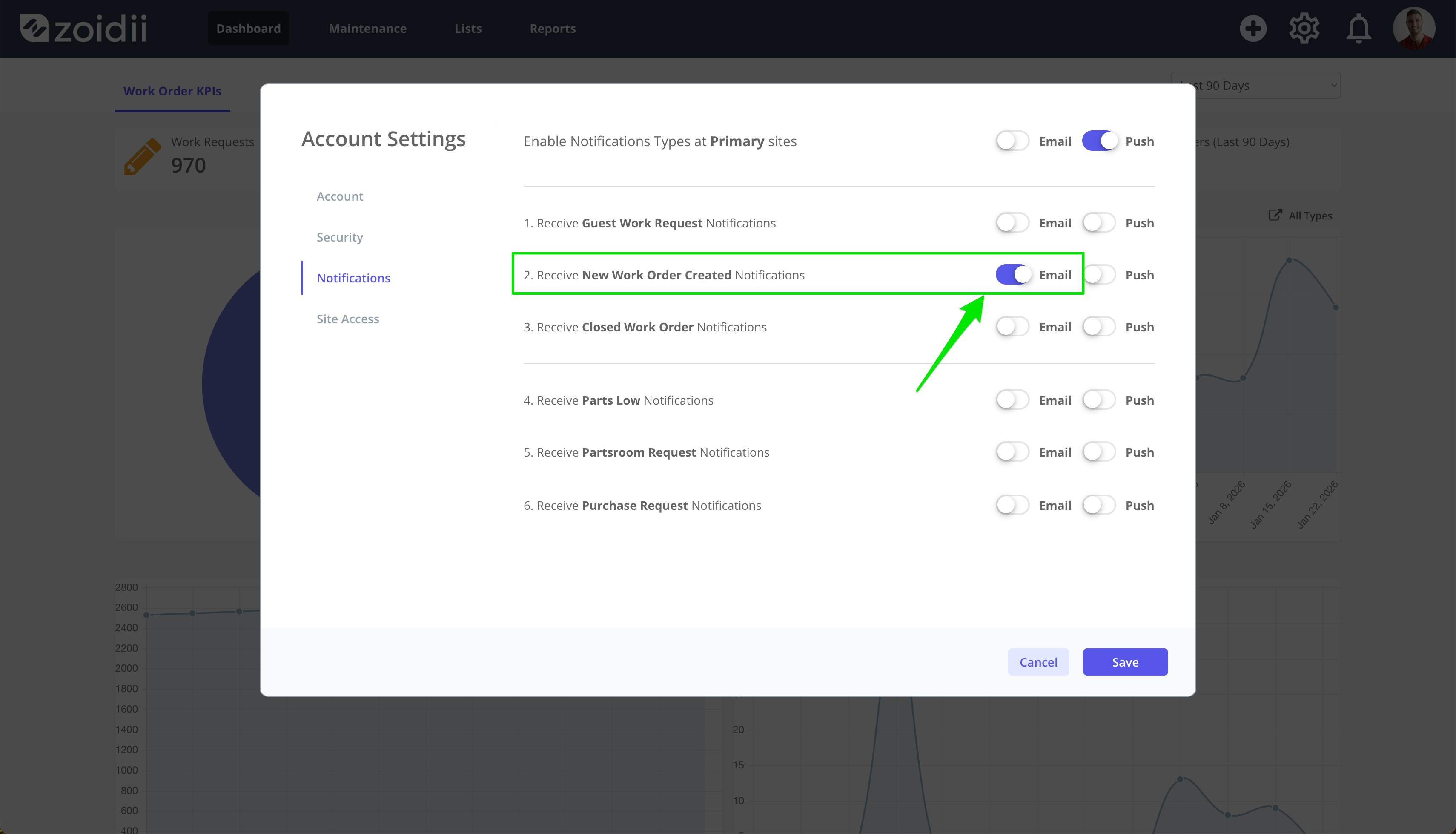1456x834 pixels.
Task: Open the Maintenance menu
Action: coord(367,29)
